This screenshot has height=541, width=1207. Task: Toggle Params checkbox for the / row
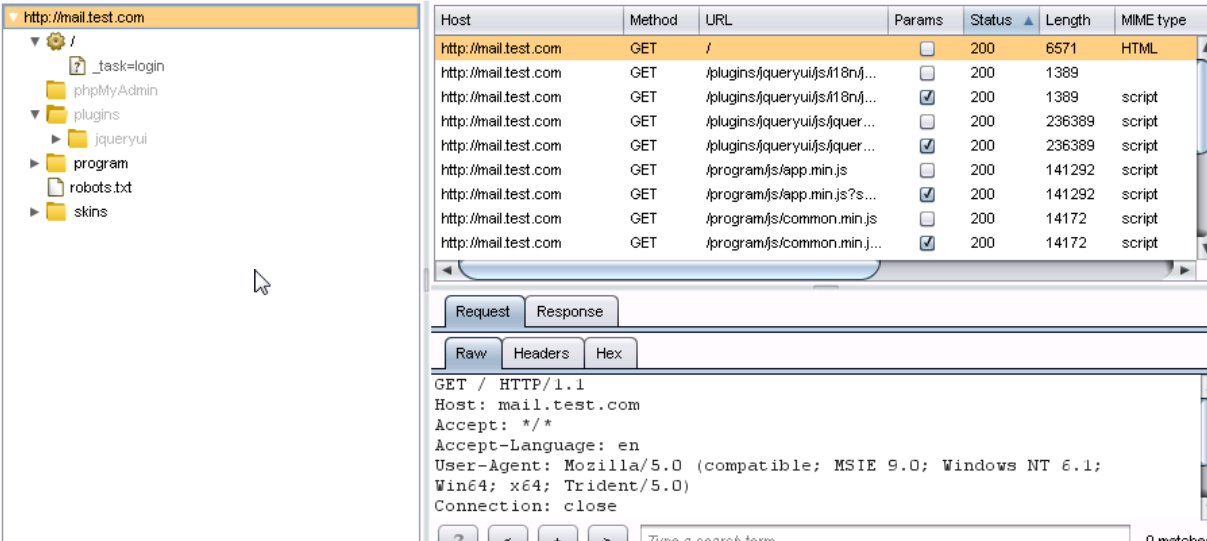click(x=926, y=48)
